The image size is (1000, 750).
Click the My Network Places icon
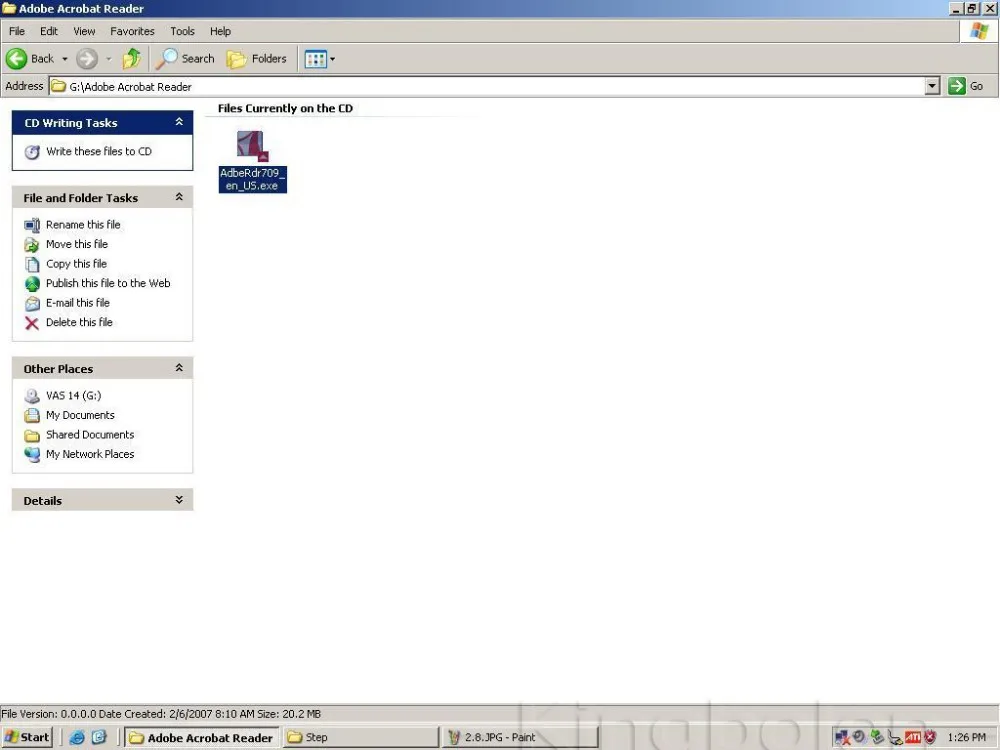click(32, 455)
